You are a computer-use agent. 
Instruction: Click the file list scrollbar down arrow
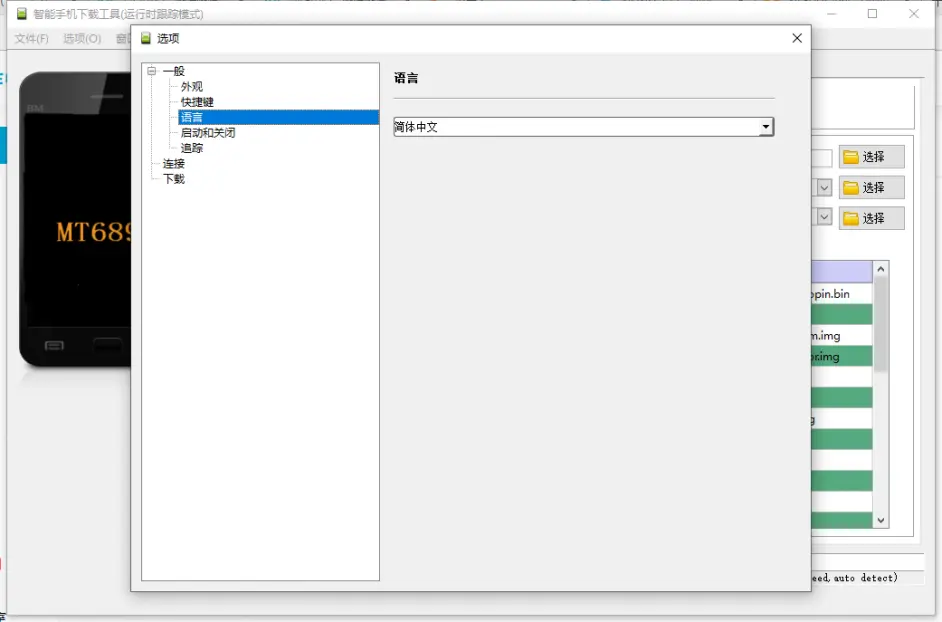point(881,520)
